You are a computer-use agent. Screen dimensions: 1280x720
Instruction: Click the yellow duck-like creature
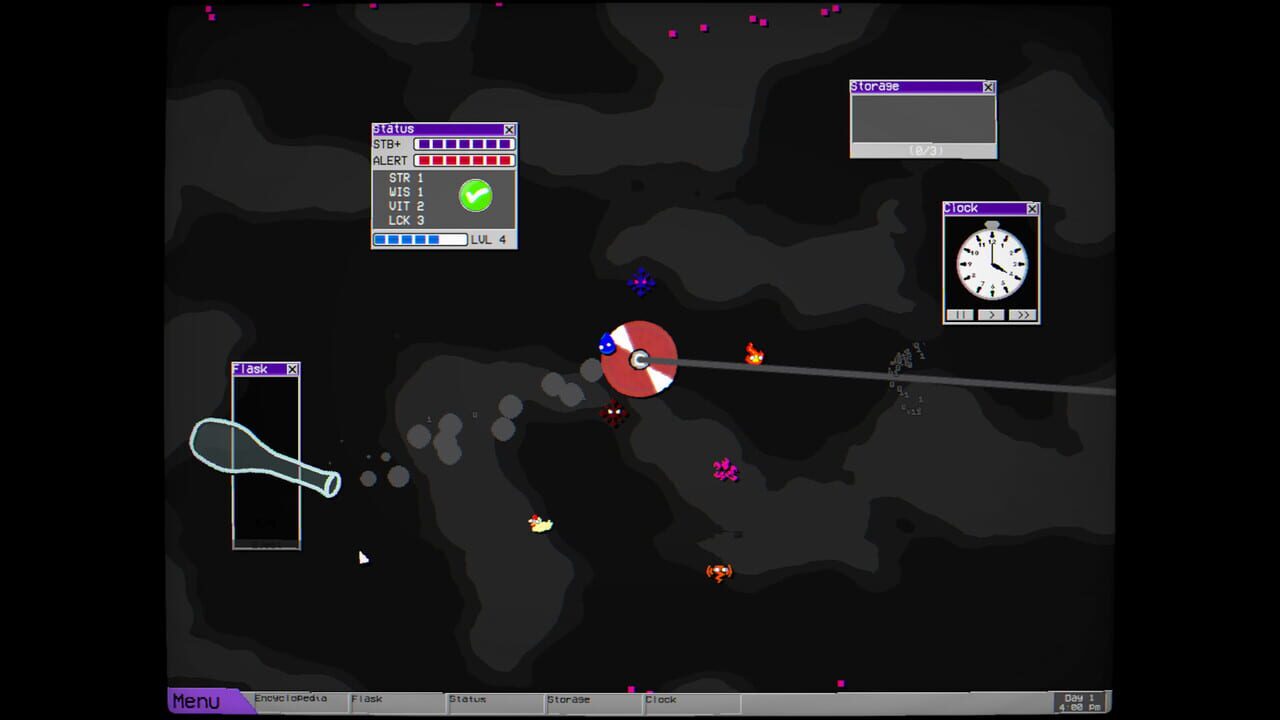tap(540, 523)
